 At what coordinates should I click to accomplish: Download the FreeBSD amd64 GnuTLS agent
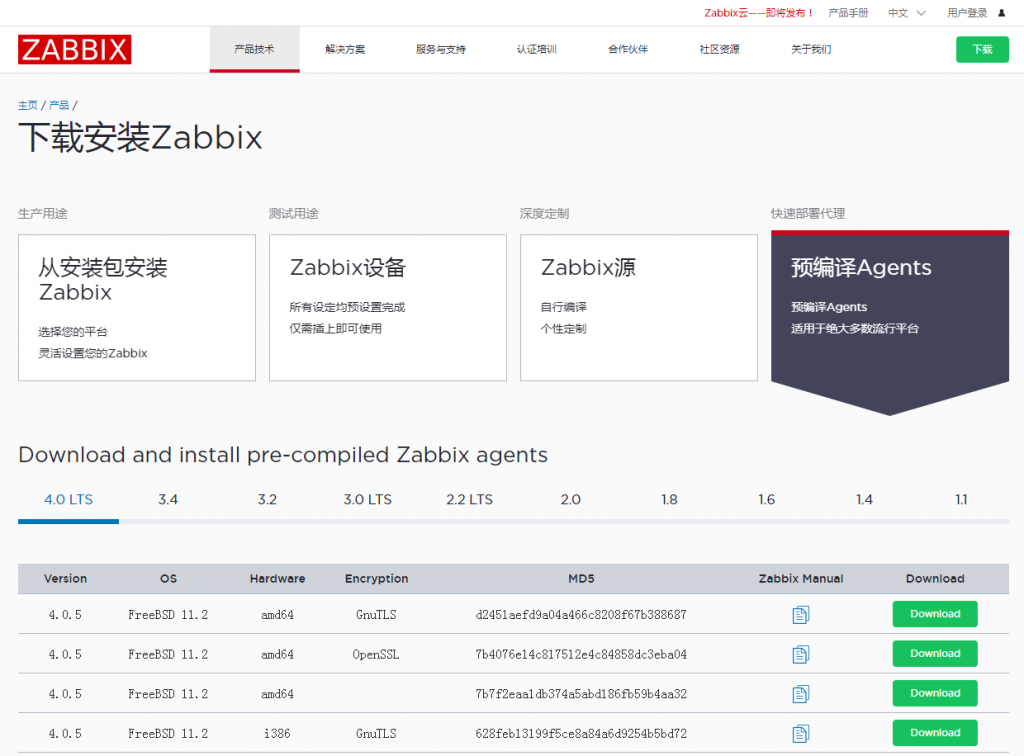tap(935, 614)
